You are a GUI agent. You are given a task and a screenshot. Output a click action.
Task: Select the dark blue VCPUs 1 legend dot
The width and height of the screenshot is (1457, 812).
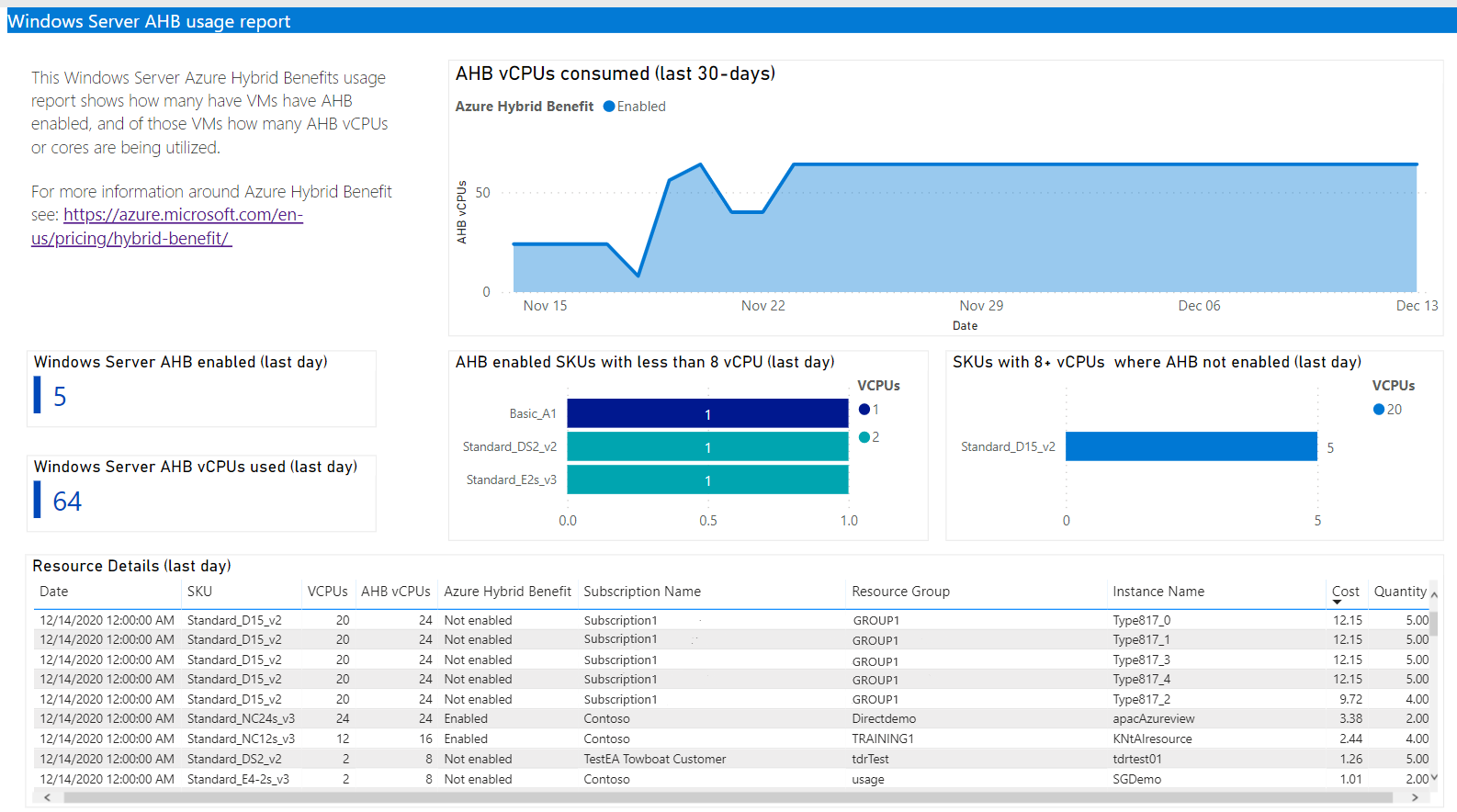pyautogui.click(x=864, y=410)
